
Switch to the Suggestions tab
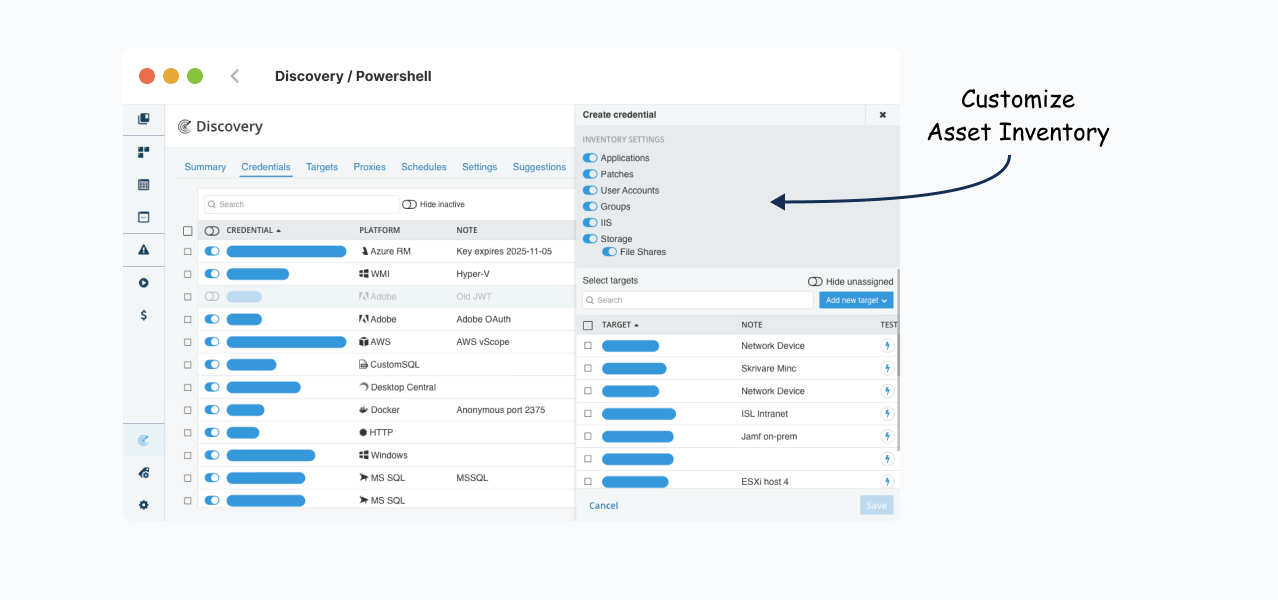540,167
